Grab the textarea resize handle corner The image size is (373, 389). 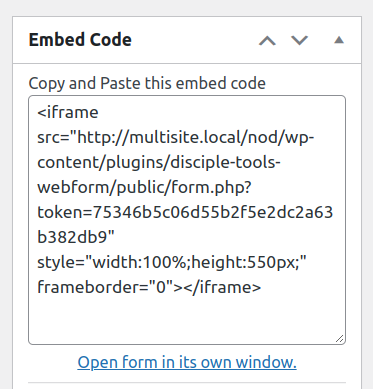click(x=340, y=339)
